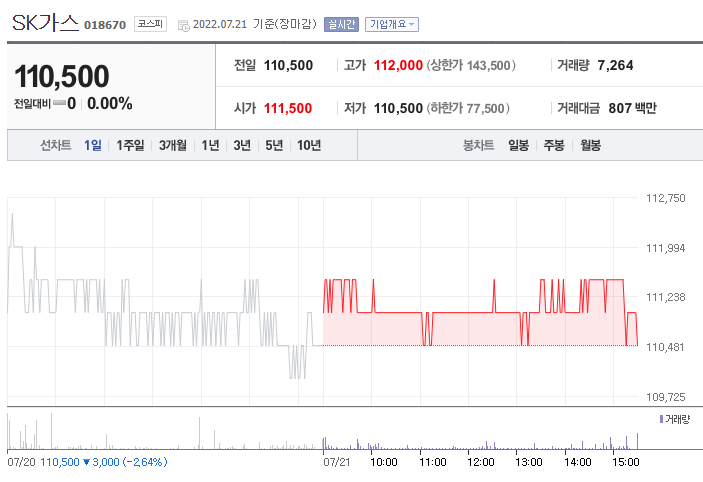Click the 0.00% change rate
Screen dimensions: 703x482
coord(110,104)
